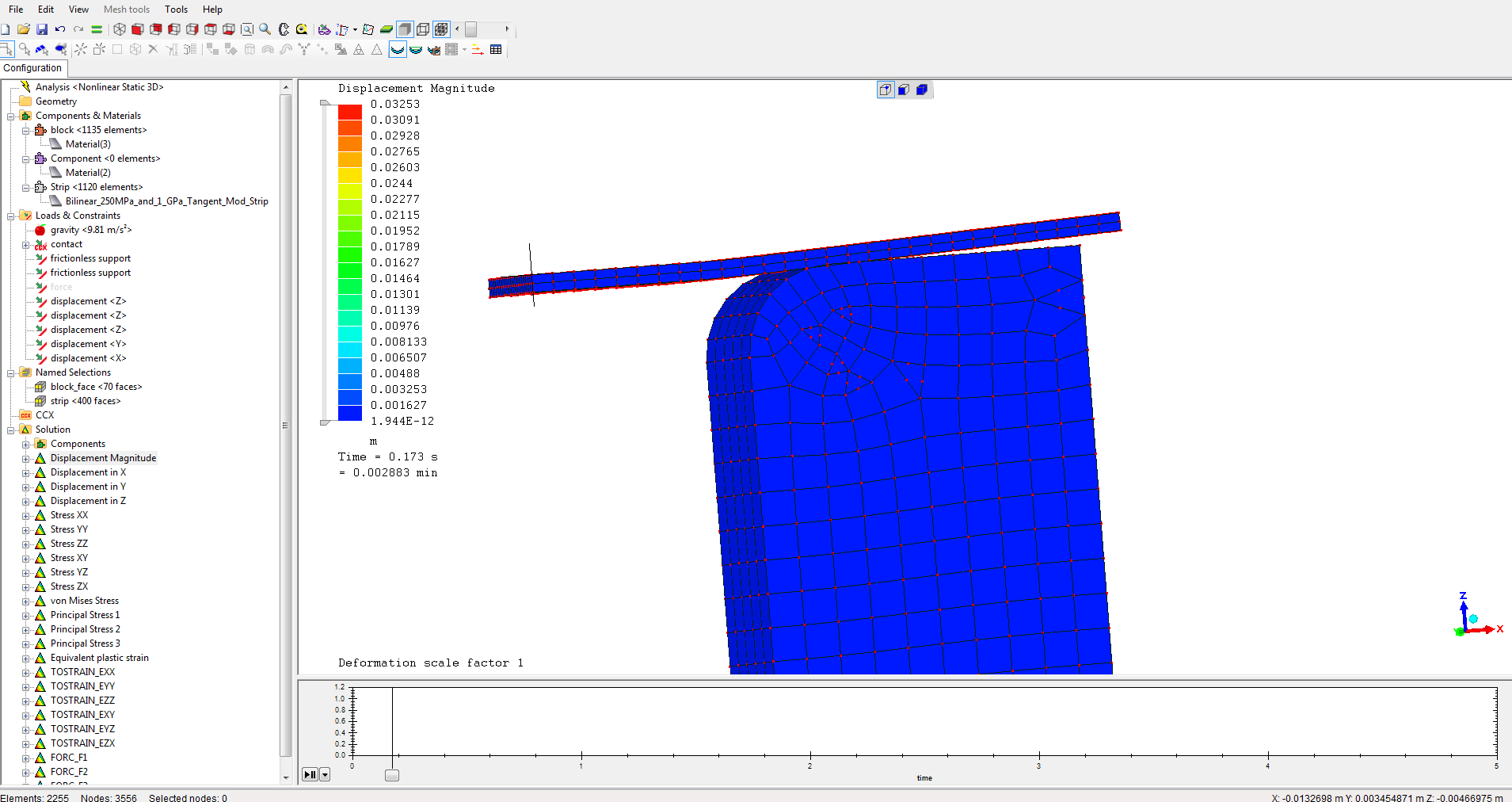The height and width of the screenshot is (802, 1512).
Task: Open the table/spreadsheet icon in toolbar
Action: (x=496, y=49)
